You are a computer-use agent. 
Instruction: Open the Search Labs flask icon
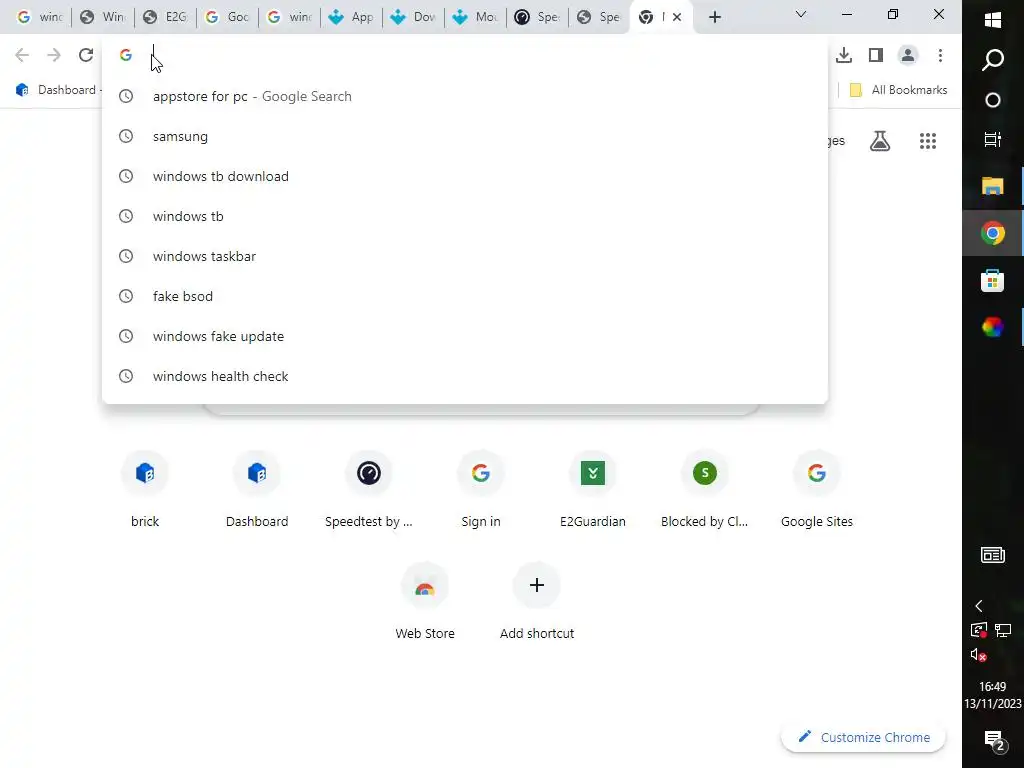(x=880, y=140)
